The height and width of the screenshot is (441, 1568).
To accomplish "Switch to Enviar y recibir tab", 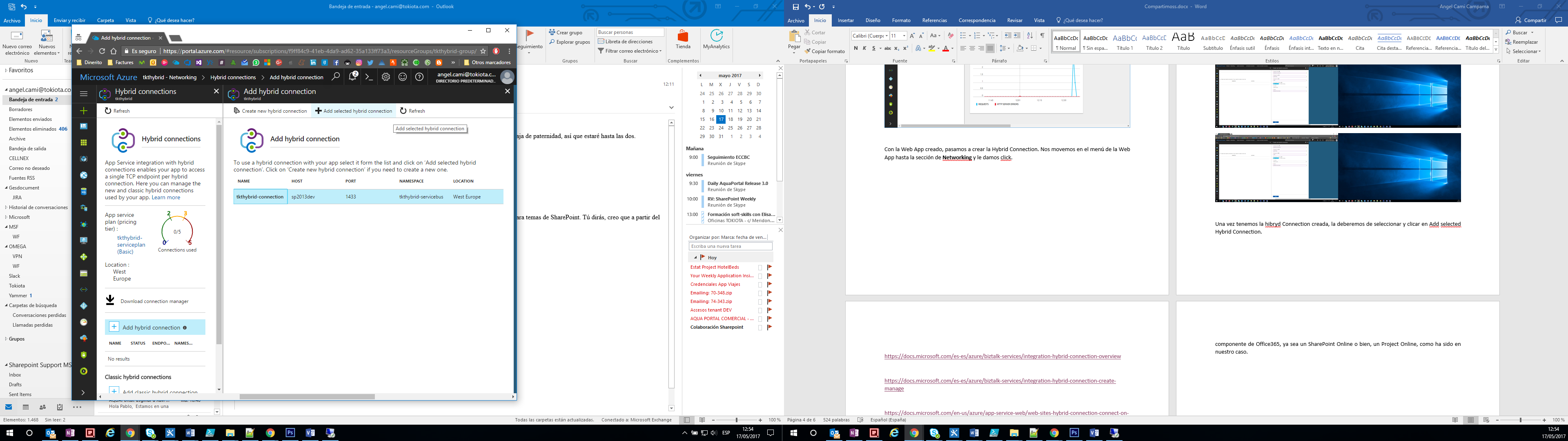I will (x=69, y=20).
